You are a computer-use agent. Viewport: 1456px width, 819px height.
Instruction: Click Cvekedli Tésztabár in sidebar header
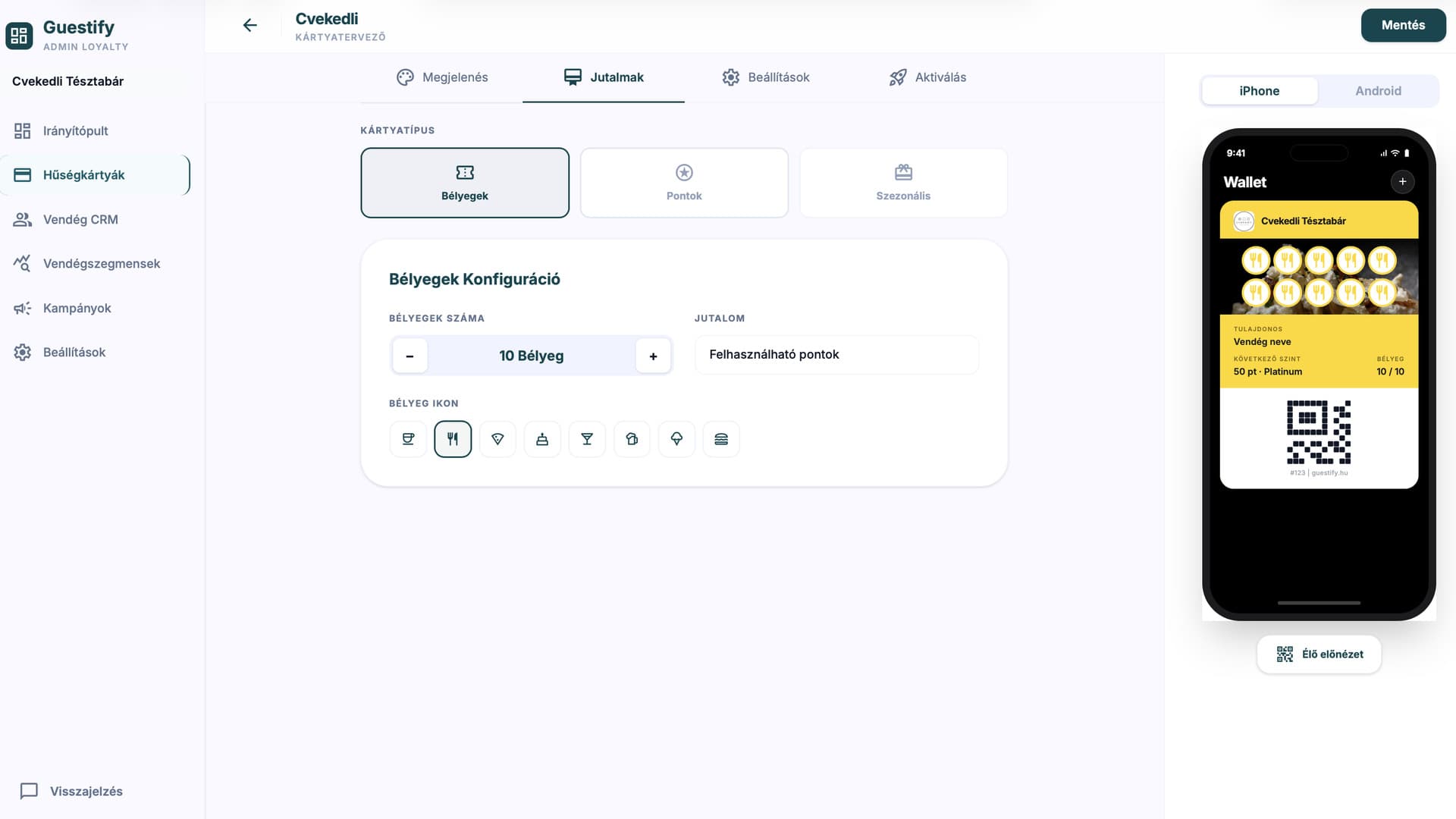tap(67, 81)
